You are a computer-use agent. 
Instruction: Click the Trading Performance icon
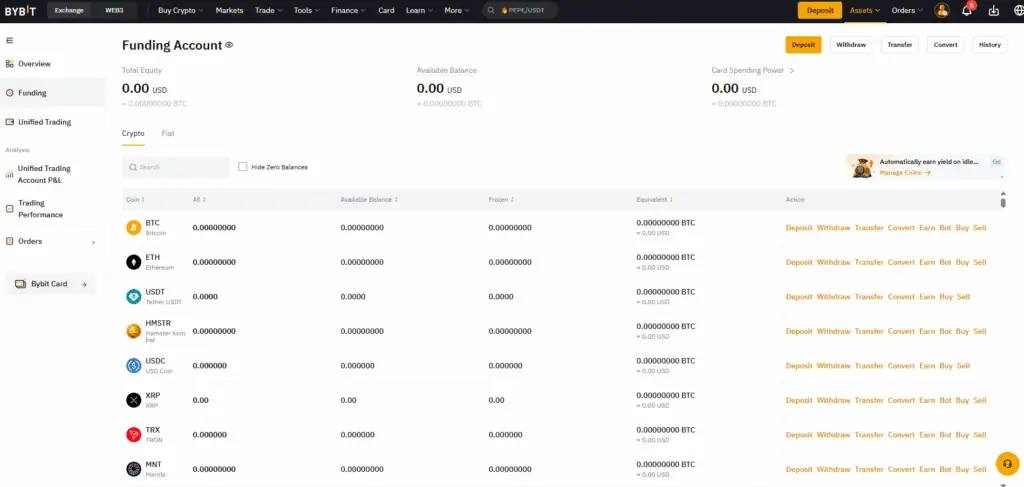point(9,209)
